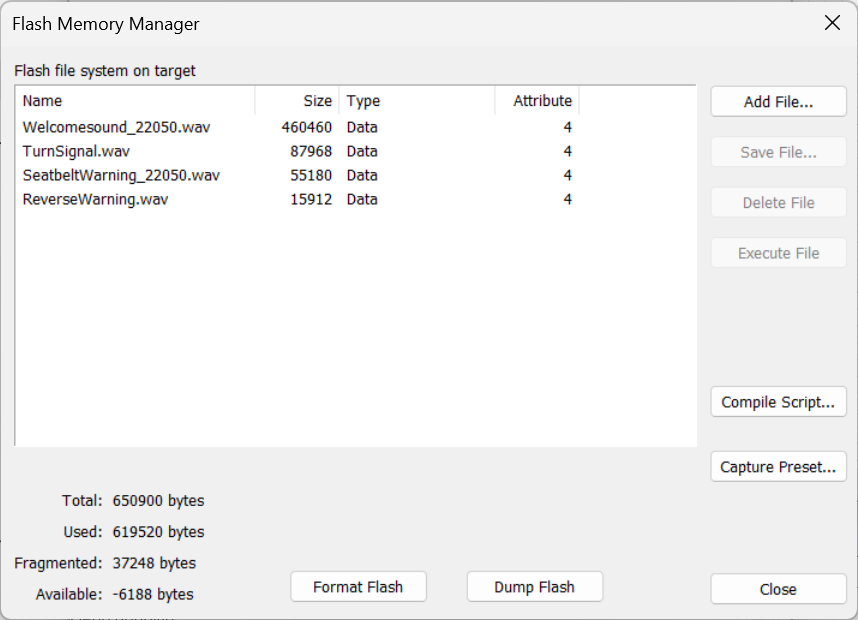Close the dialog with the title bar X

pos(832,23)
